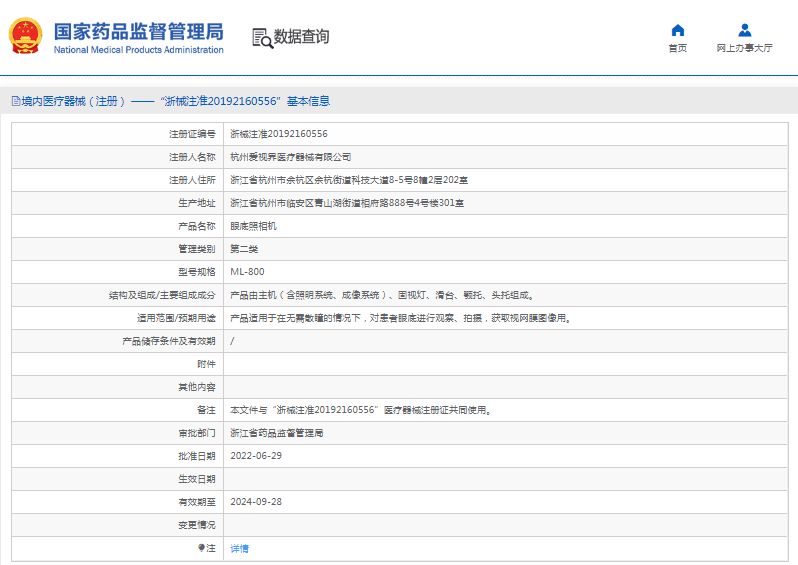Open the 详情 link in the 注 row
Screen dimensions: 798x565
pos(240,549)
